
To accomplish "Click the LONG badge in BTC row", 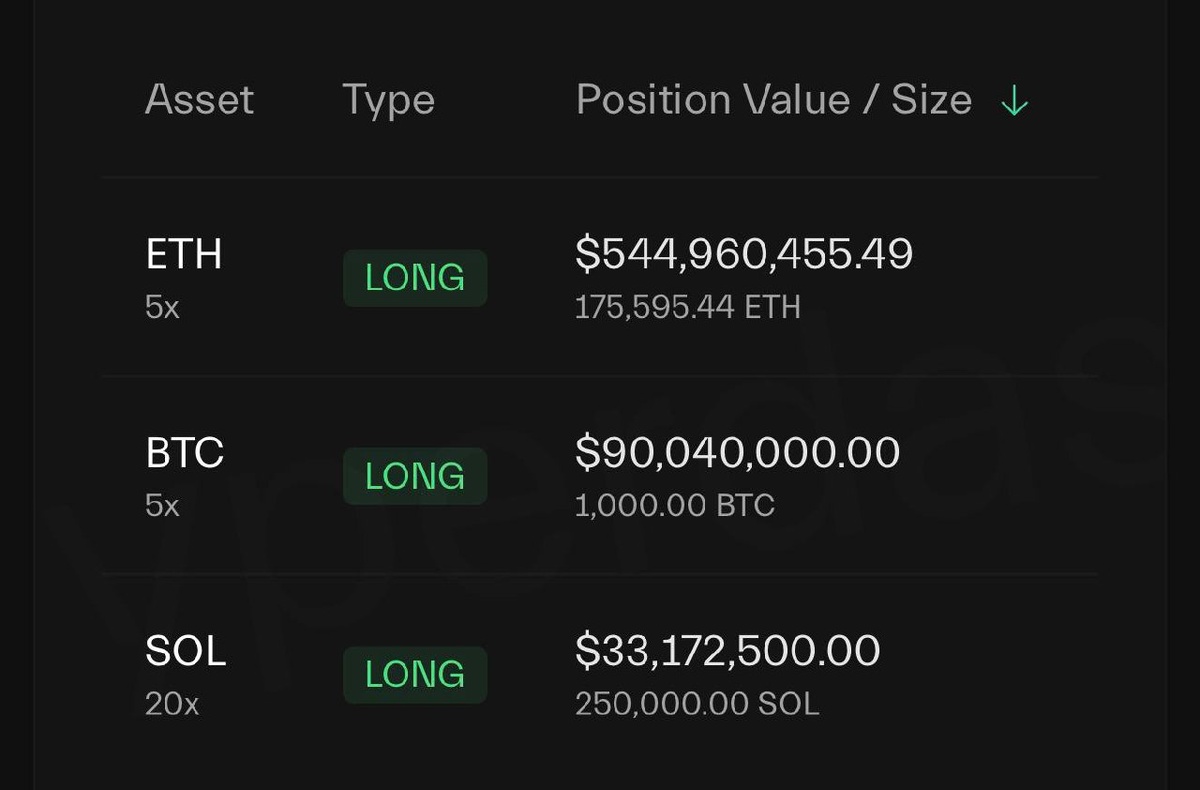I will pyautogui.click(x=415, y=476).
